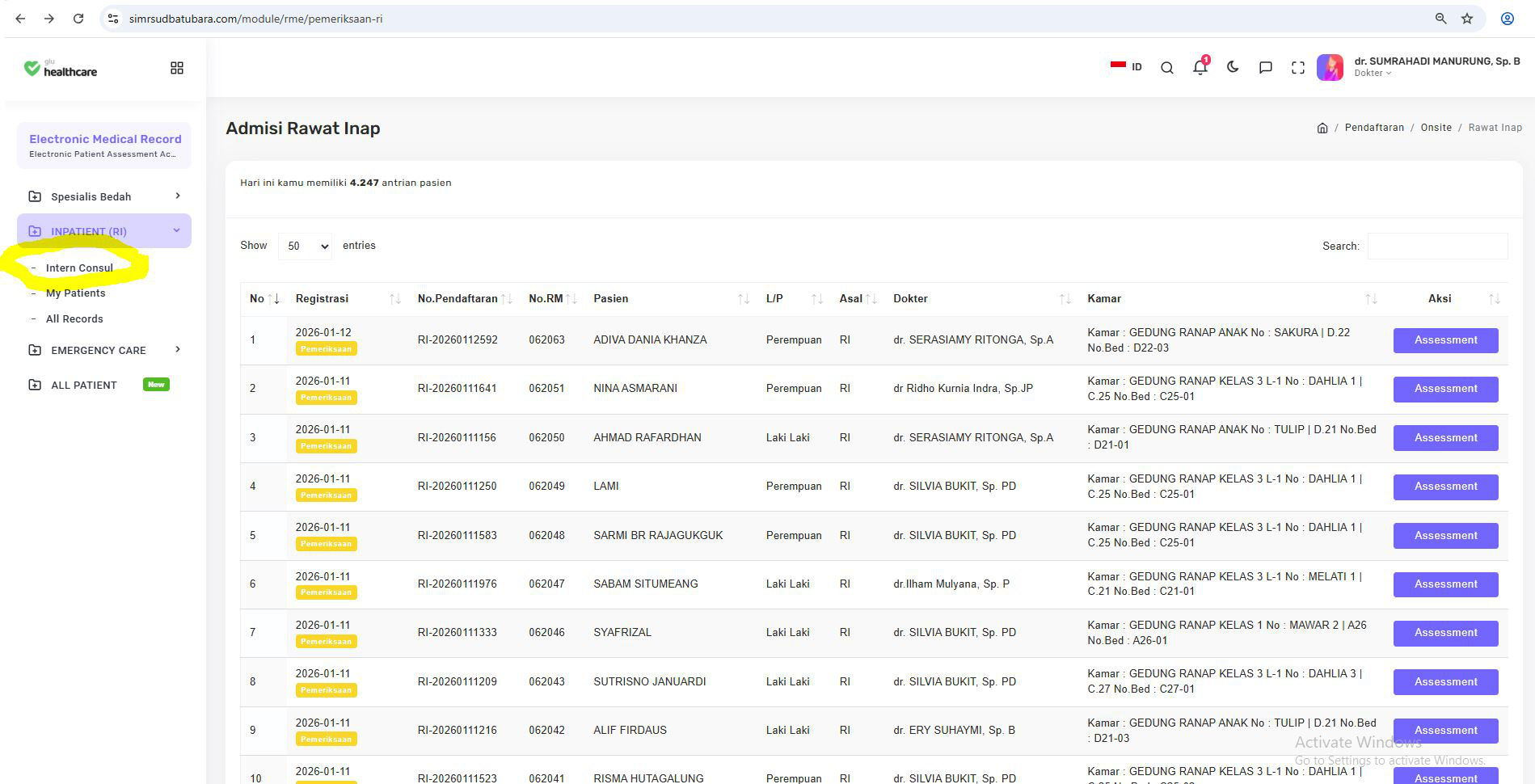
Task: Expand the Spesialis Bedah menu
Action: coord(104,196)
